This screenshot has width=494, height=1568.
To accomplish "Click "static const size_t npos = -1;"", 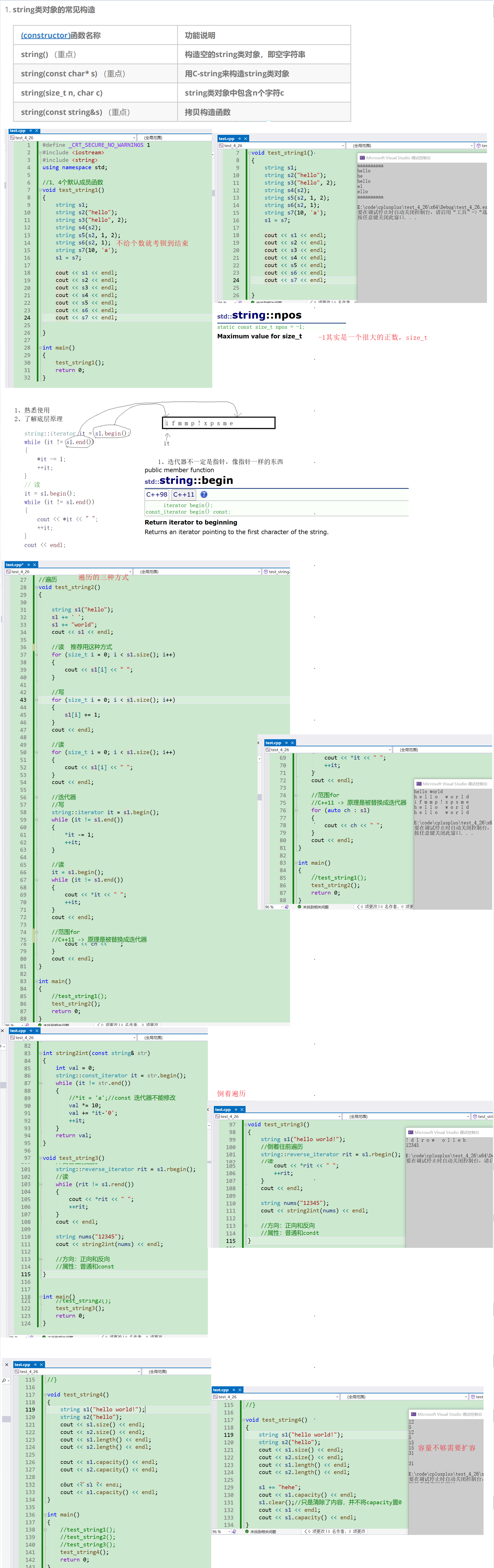I will point(261,327).
